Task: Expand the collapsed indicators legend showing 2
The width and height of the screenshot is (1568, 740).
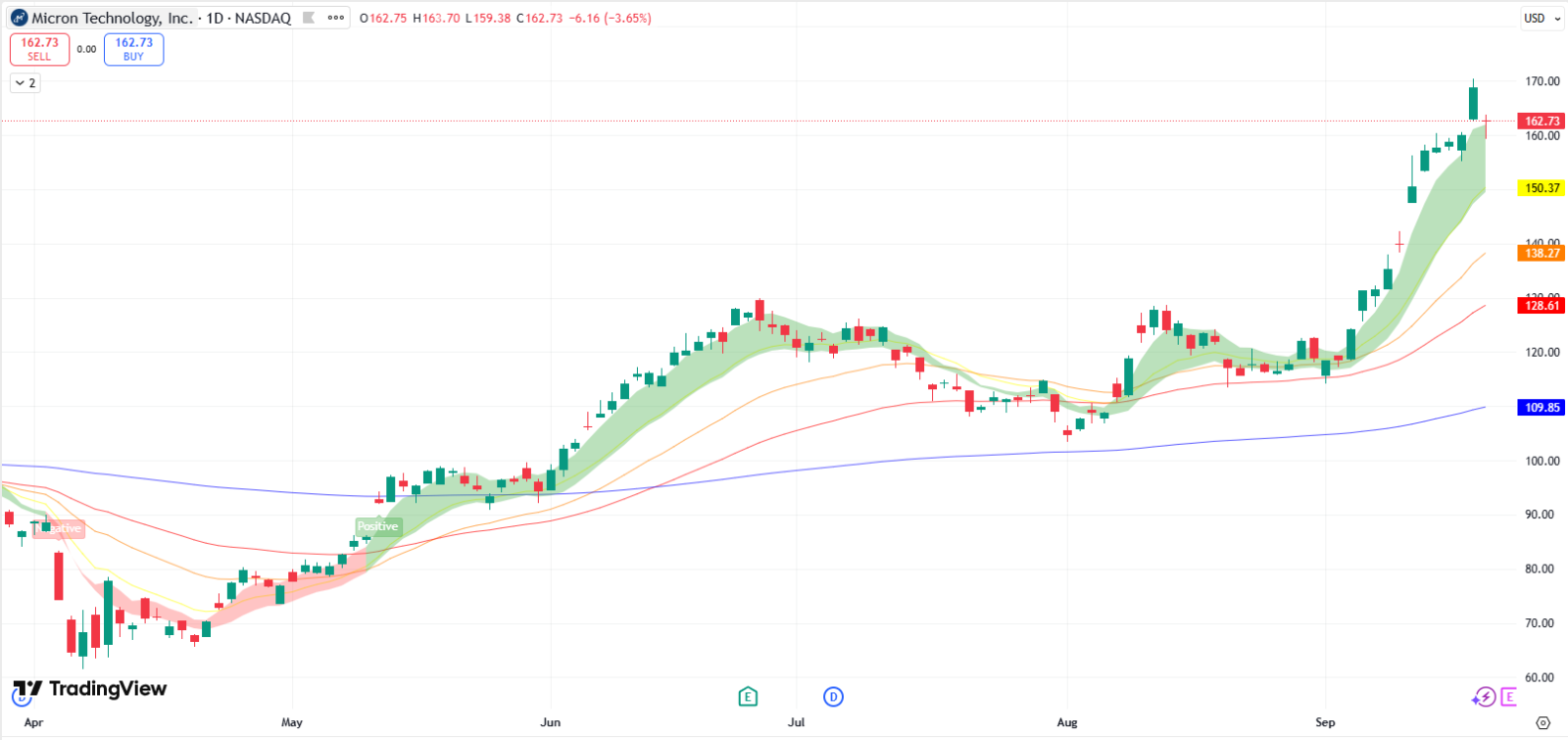Action: [25, 83]
